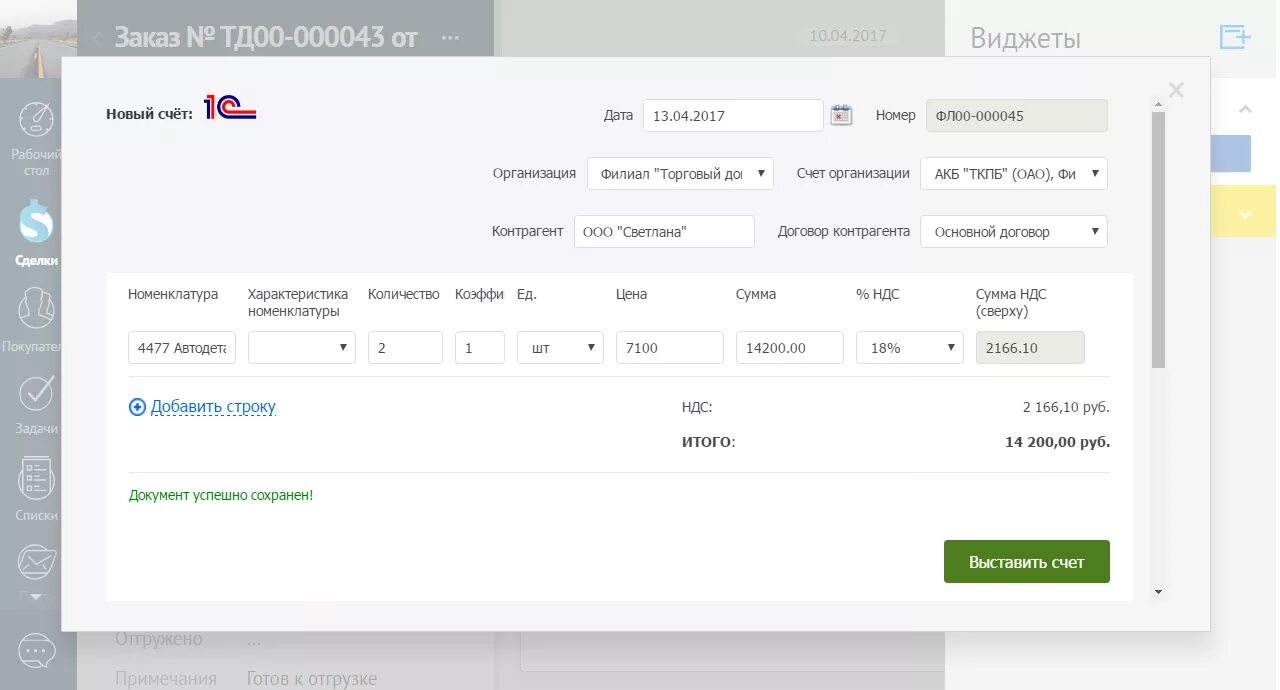Click the Новый счёт label
This screenshot has width=1280, height=690.
coord(150,114)
